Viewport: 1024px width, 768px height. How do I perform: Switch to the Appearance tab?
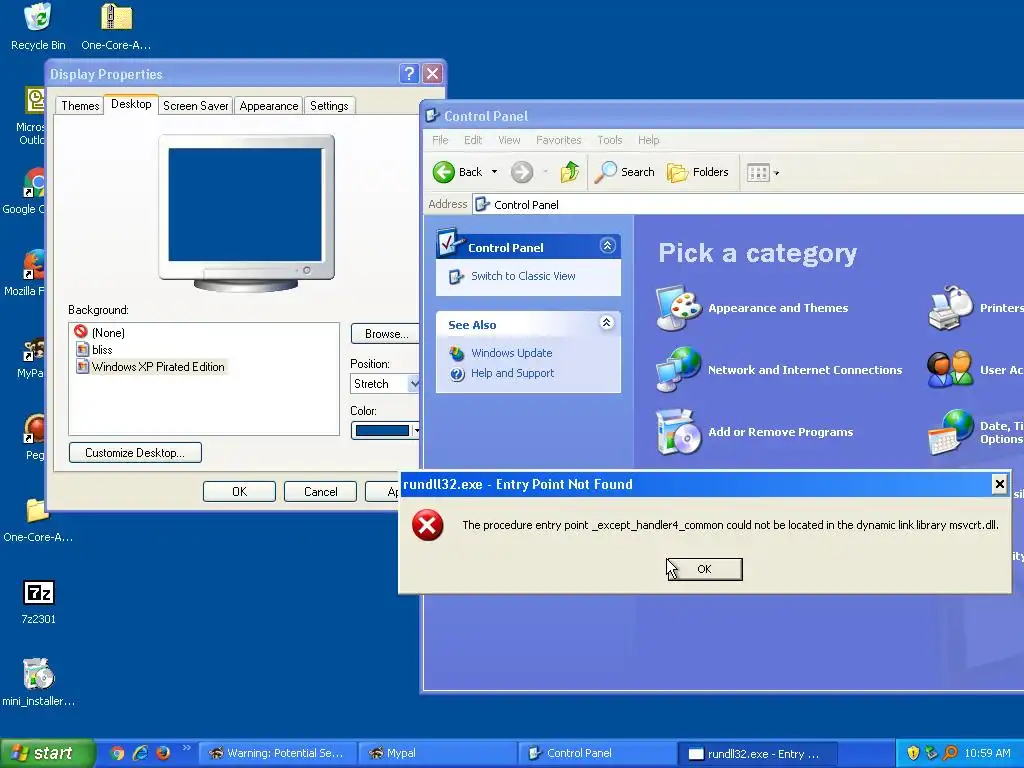click(x=268, y=106)
